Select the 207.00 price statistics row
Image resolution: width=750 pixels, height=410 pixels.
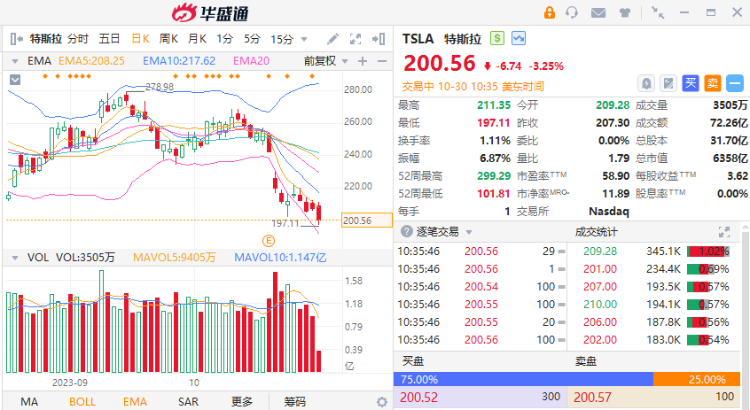tap(654, 287)
